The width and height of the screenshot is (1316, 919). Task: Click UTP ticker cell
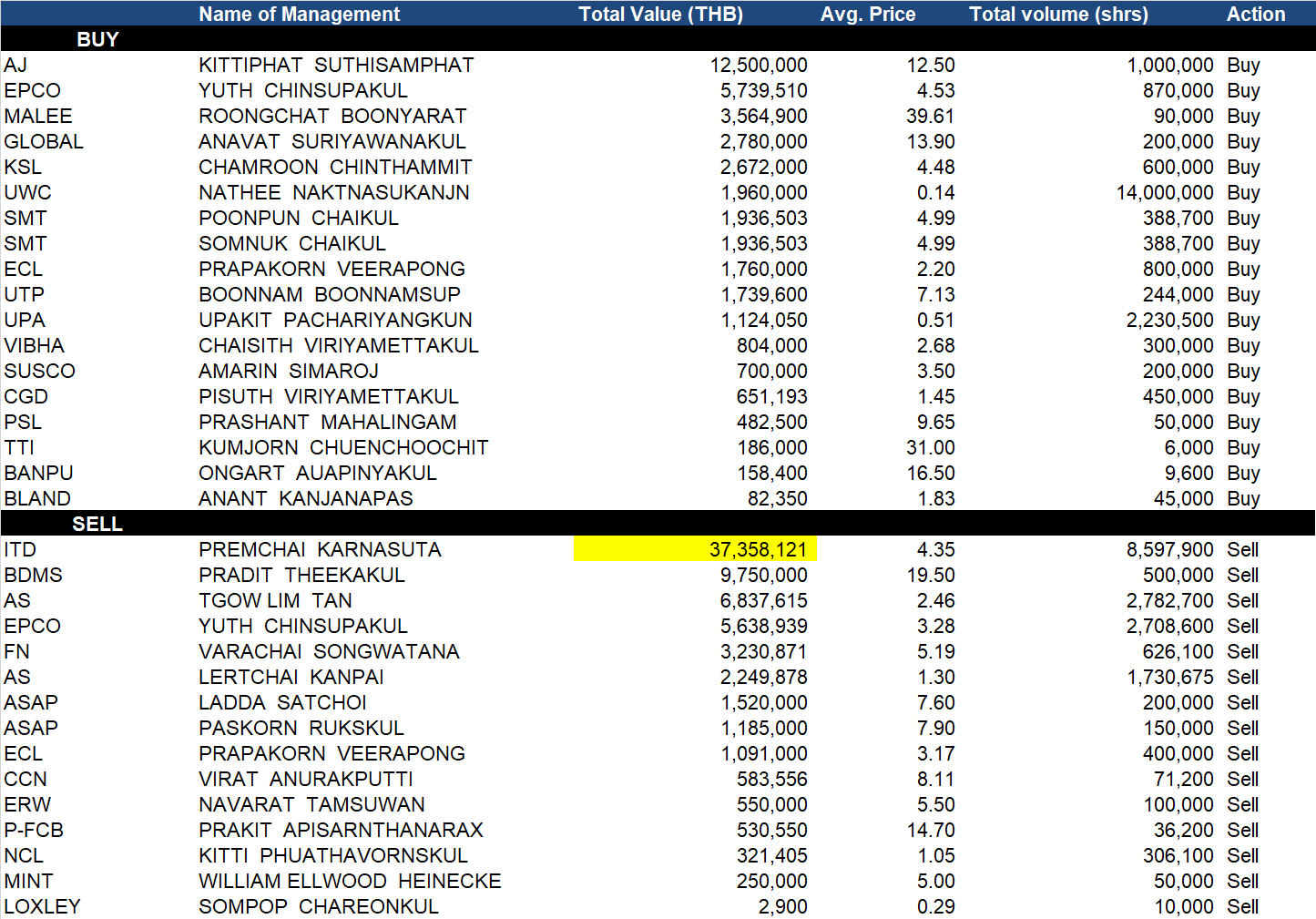pyautogui.click(x=24, y=294)
